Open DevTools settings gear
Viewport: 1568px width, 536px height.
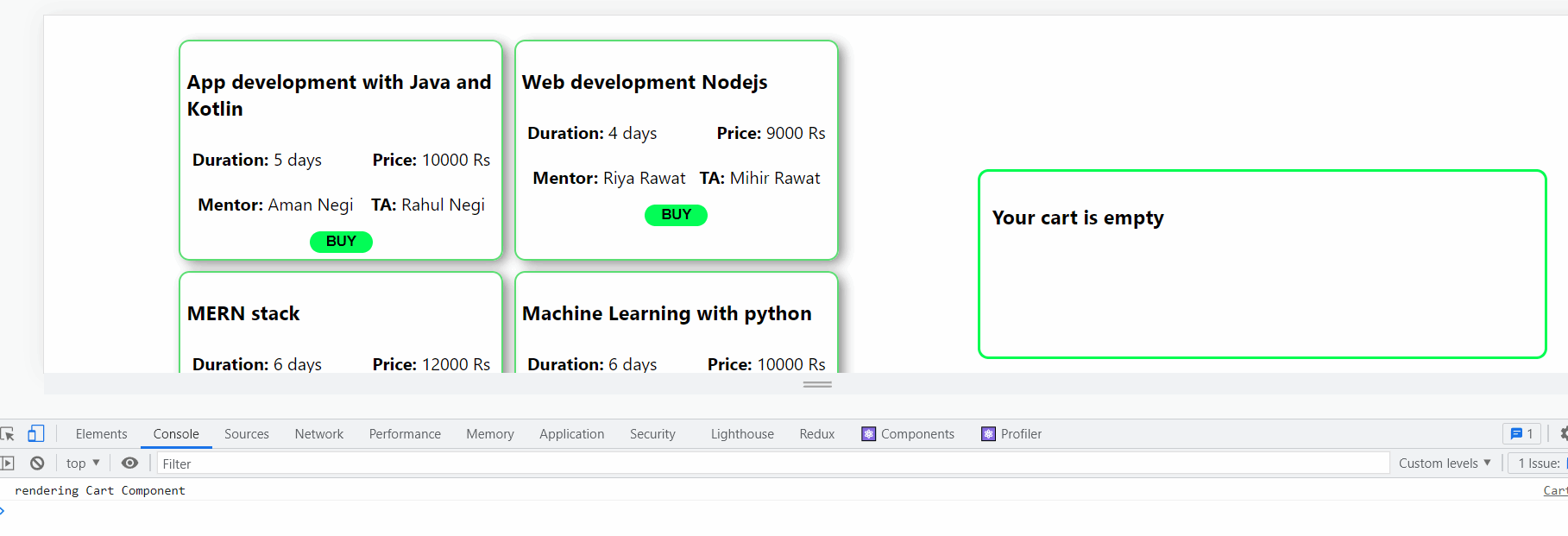point(1563,434)
